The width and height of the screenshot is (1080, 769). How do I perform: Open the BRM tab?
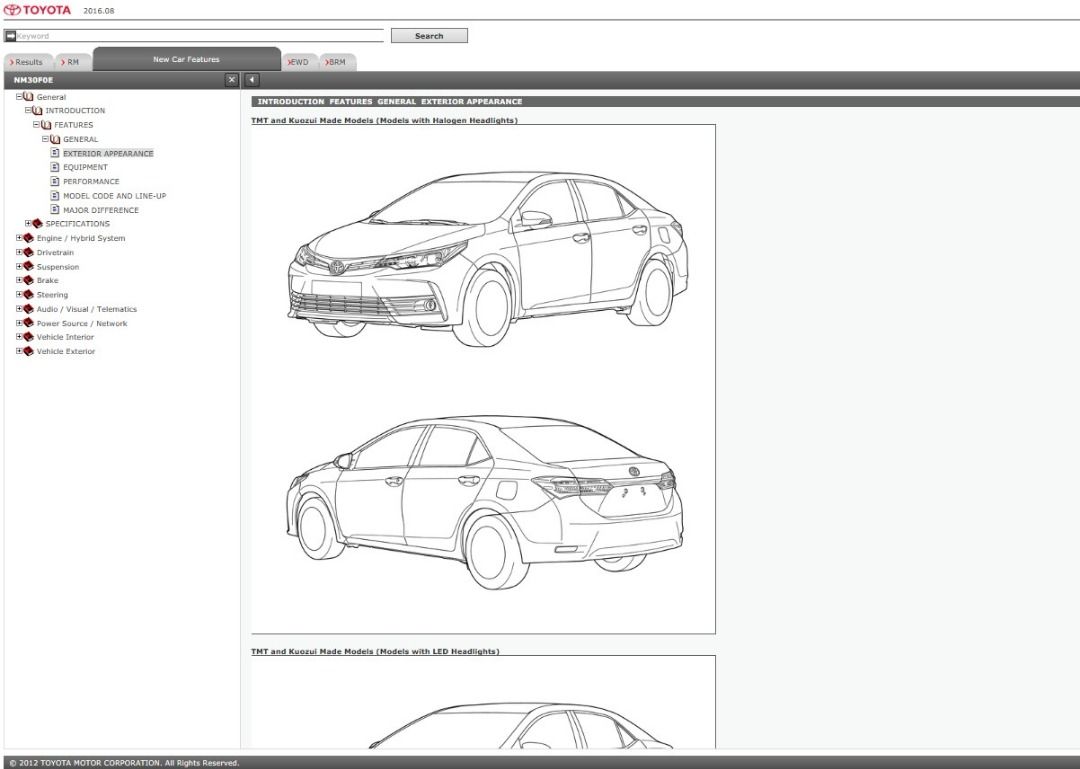click(337, 61)
